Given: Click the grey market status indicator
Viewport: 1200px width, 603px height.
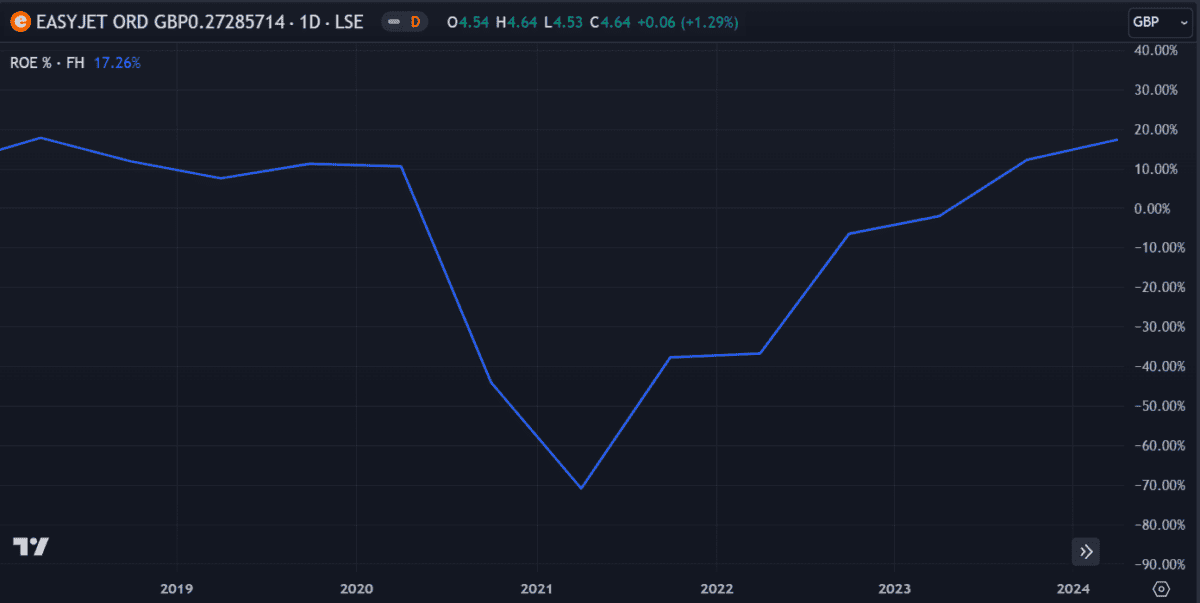Looking at the screenshot, I should click(394, 21).
